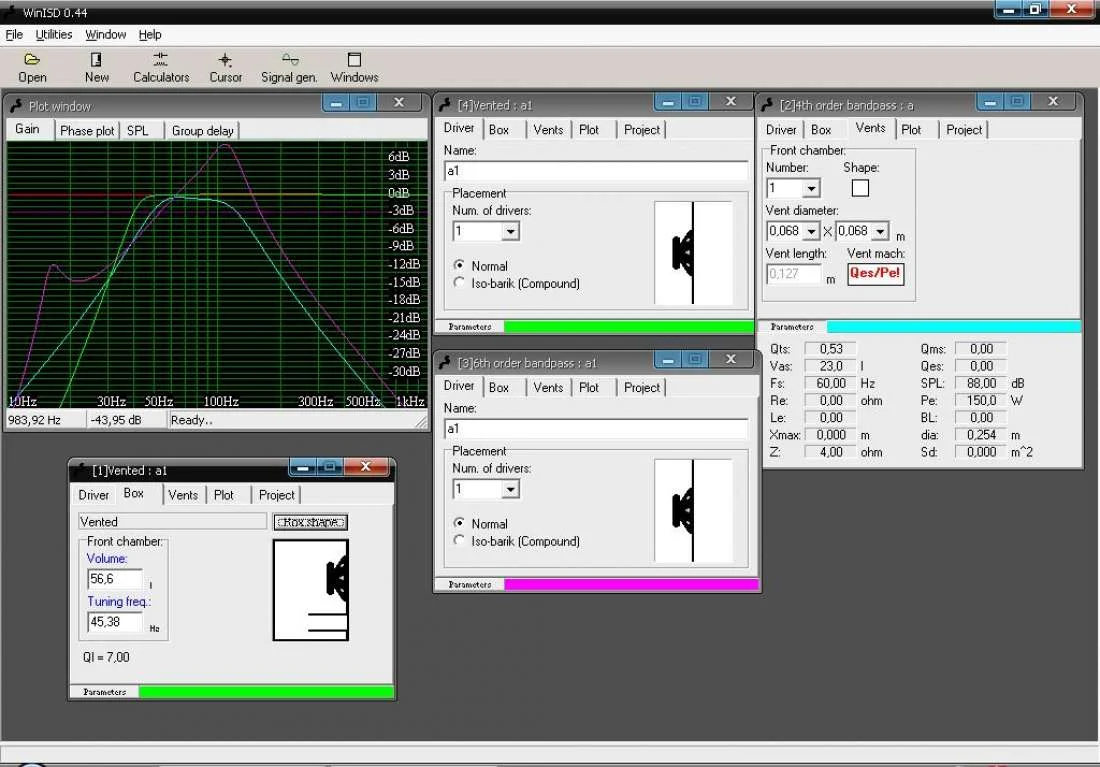Screen dimensions: 1100x767
Task: Click the Vent mach Qes/Pe! warning button
Action: 875,274
